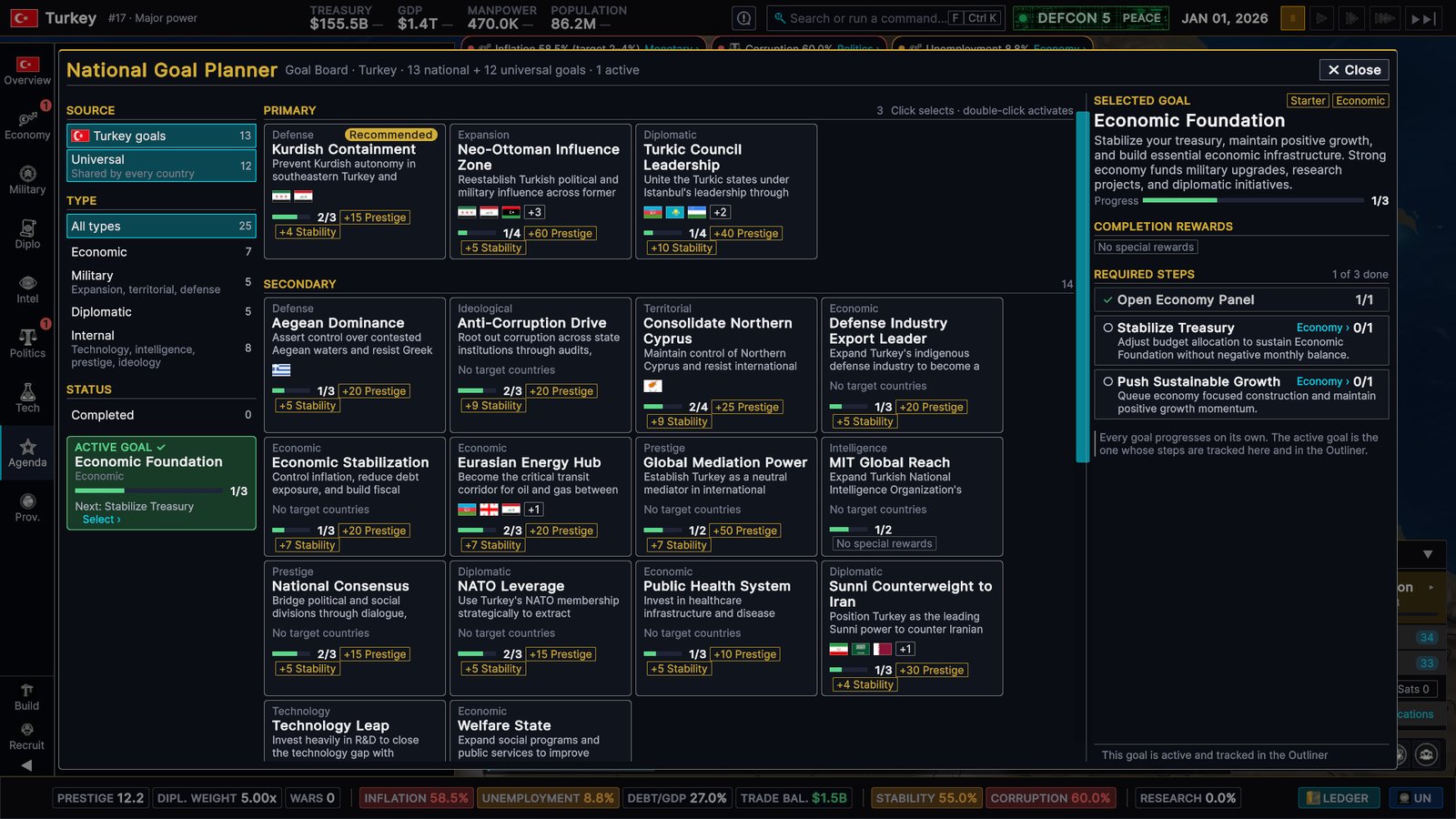Open the Intel sidebar section

coord(27,289)
